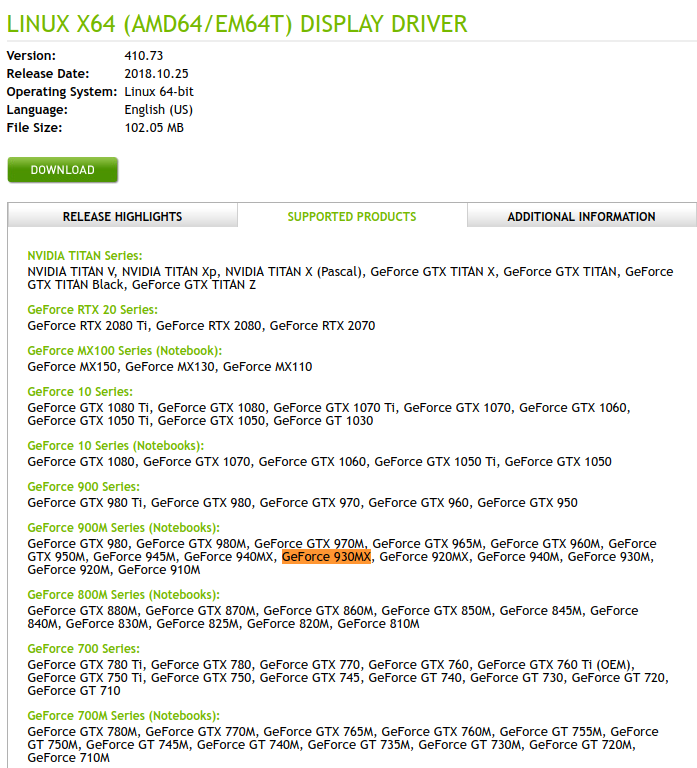Click the green DOWNLOAD button
This screenshot has height=768, width=697.
click(x=62, y=170)
